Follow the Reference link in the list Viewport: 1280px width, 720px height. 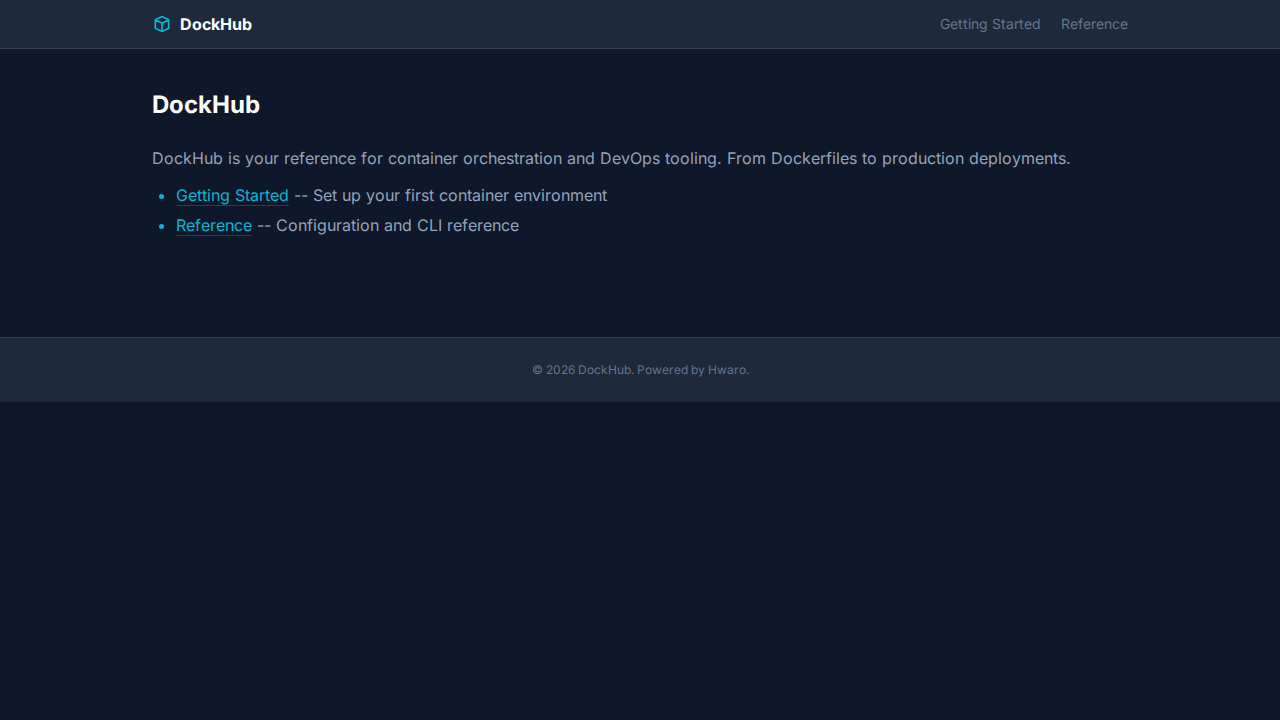click(214, 226)
